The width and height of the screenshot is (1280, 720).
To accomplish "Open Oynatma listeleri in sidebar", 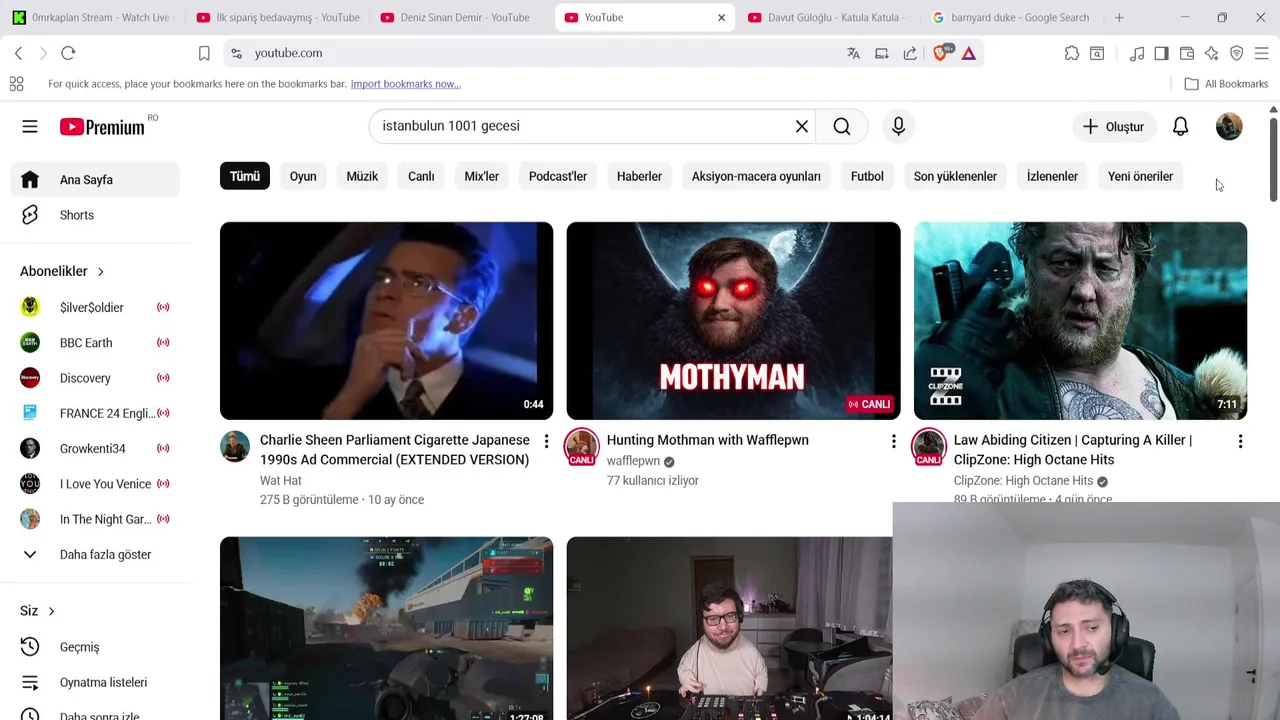I will (x=95, y=682).
